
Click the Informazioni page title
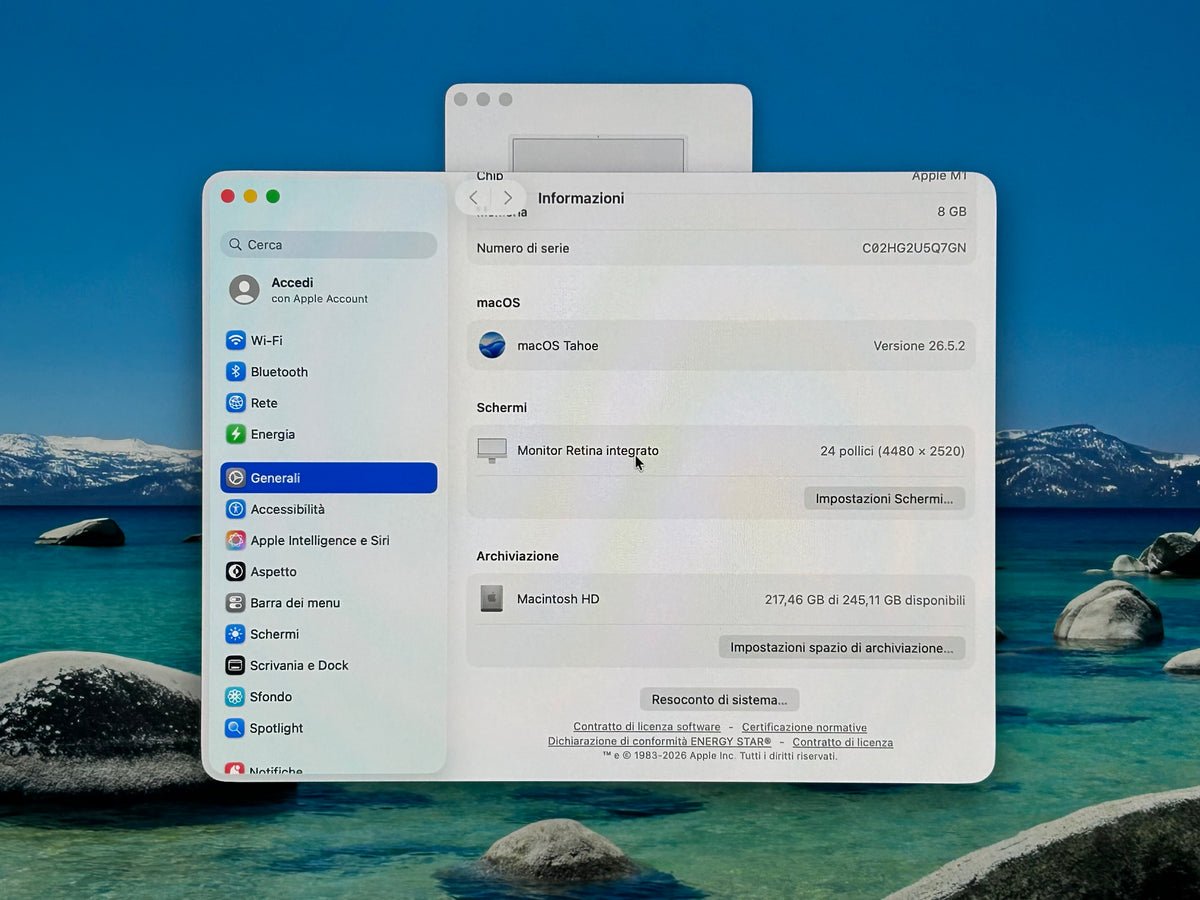(581, 198)
